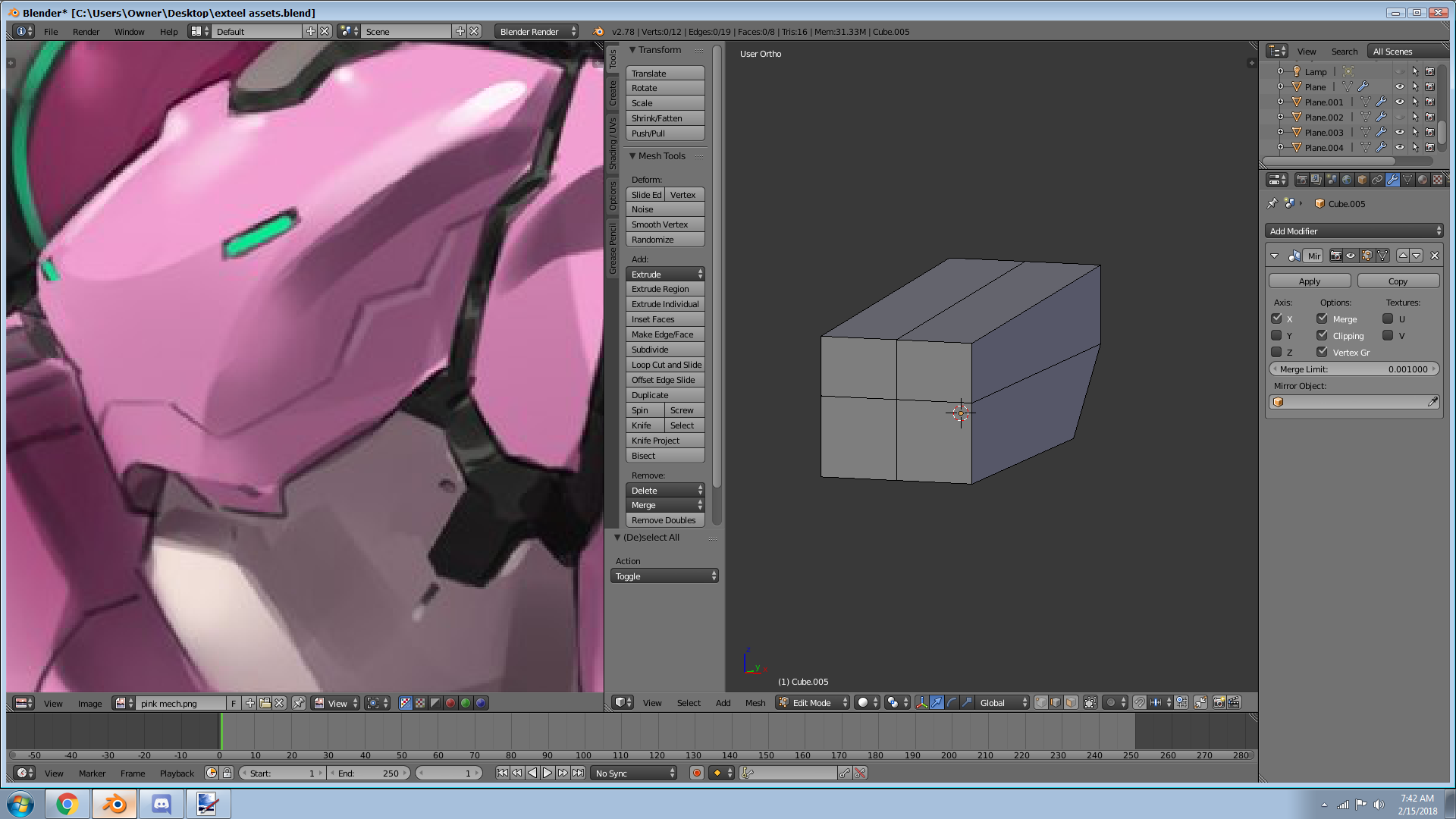Click the Object Data mesh properties tab
The image size is (1456, 819).
pos(1407,180)
